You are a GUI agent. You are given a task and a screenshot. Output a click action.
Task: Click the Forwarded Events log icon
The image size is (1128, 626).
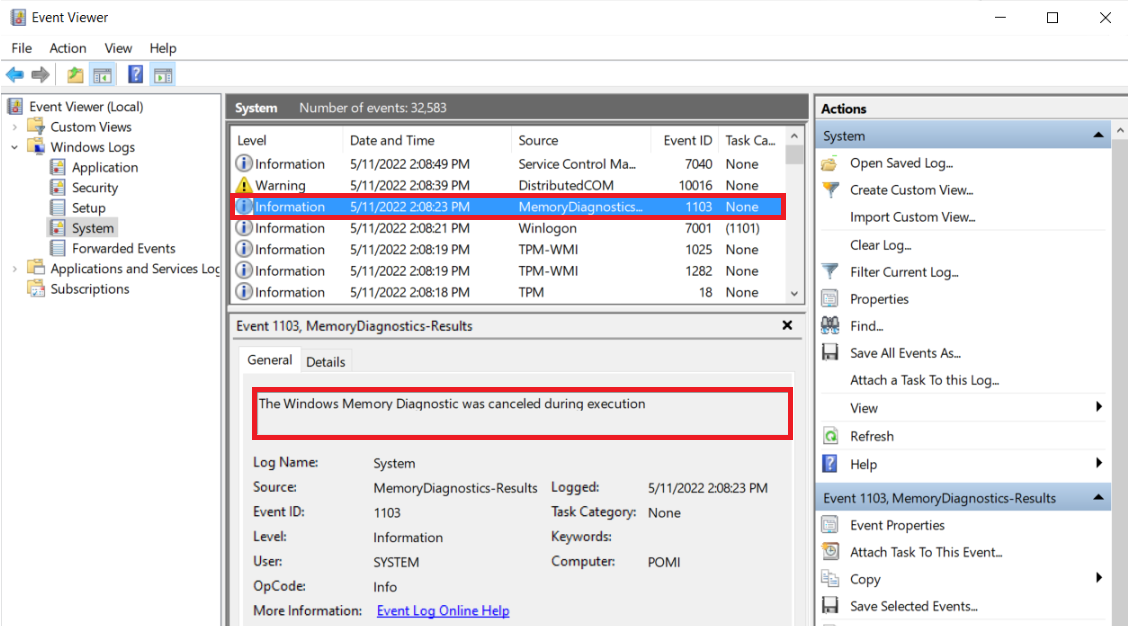pos(58,248)
